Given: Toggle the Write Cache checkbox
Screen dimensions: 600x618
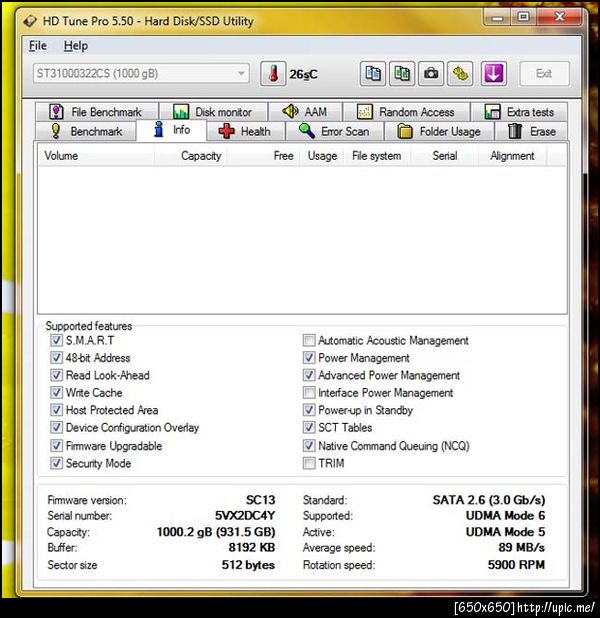Looking at the screenshot, I should (x=56, y=392).
